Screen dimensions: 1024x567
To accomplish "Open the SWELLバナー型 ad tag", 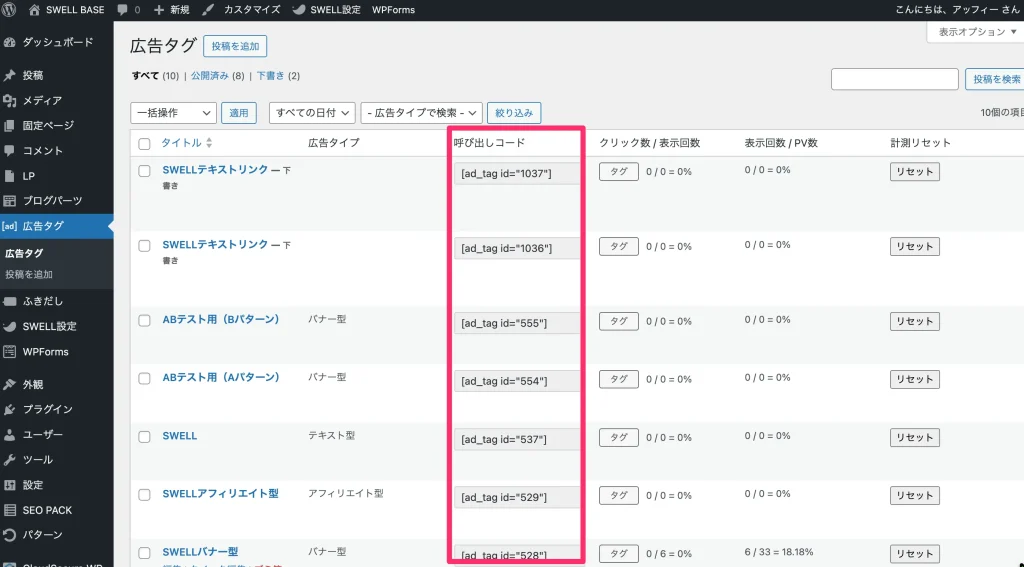I will (200, 552).
